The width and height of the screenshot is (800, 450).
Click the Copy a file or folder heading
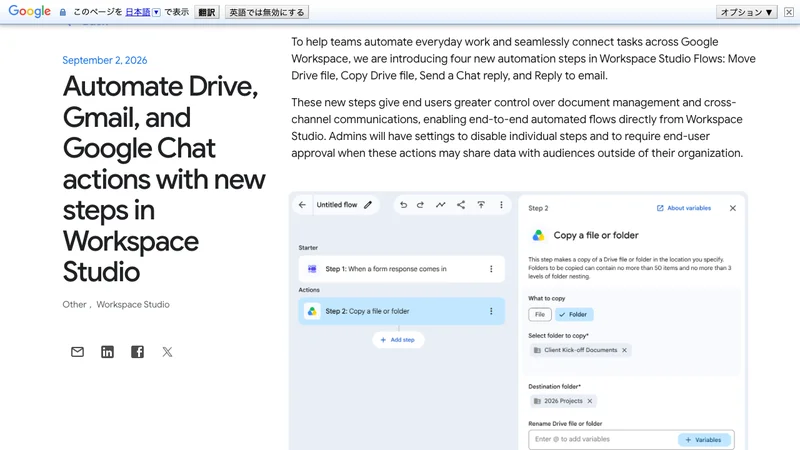click(596, 235)
